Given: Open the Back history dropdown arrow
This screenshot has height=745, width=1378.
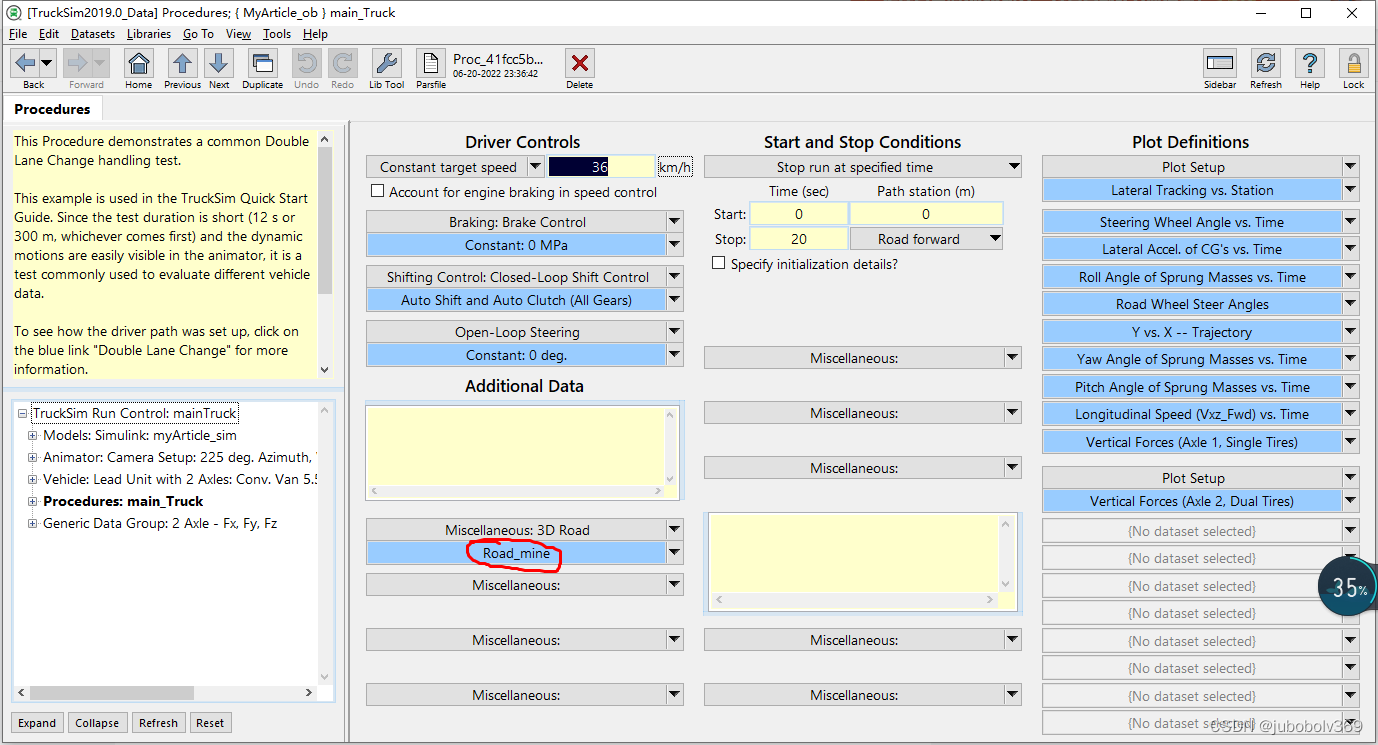Looking at the screenshot, I should click(x=48, y=63).
